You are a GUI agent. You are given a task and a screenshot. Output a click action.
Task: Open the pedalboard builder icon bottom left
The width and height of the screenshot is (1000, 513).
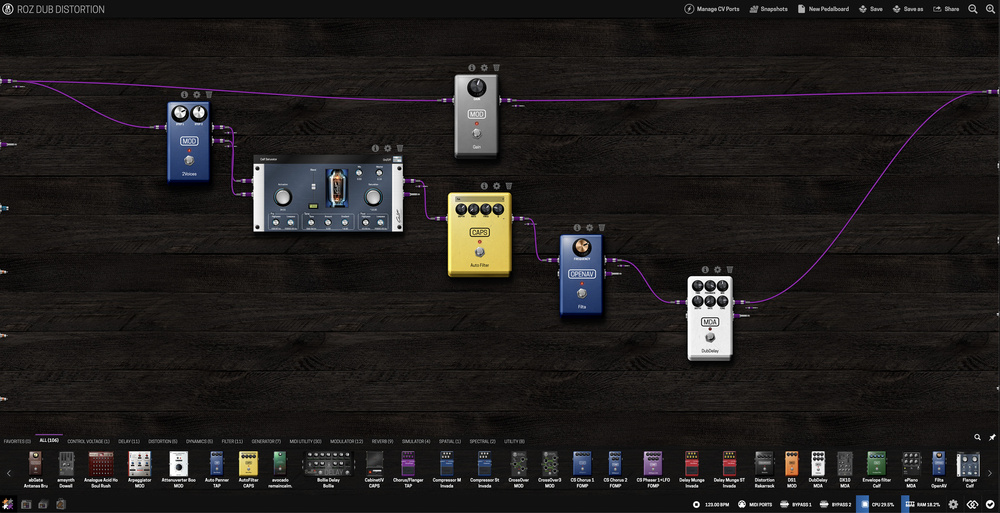[x=9, y=504]
